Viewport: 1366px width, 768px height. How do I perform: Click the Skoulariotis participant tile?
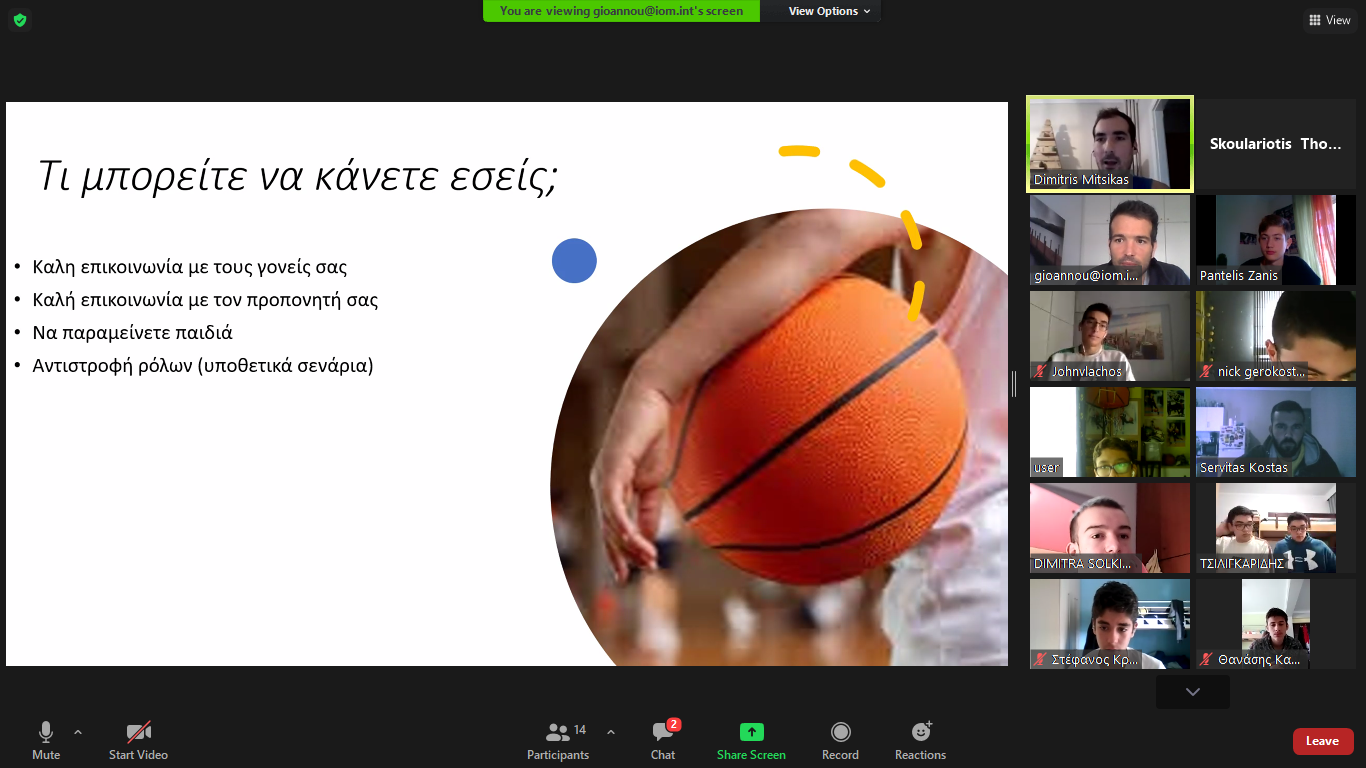click(x=1275, y=144)
